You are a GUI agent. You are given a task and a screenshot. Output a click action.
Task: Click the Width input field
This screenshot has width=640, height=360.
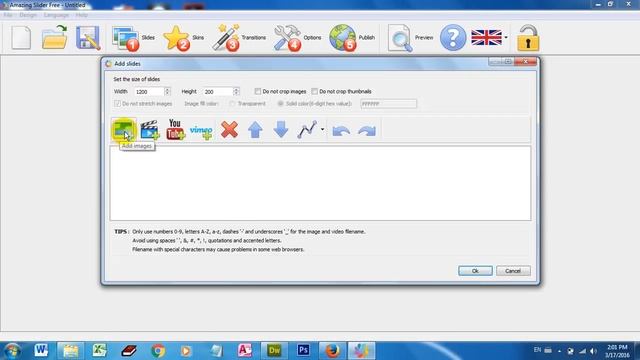coord(149,91)
